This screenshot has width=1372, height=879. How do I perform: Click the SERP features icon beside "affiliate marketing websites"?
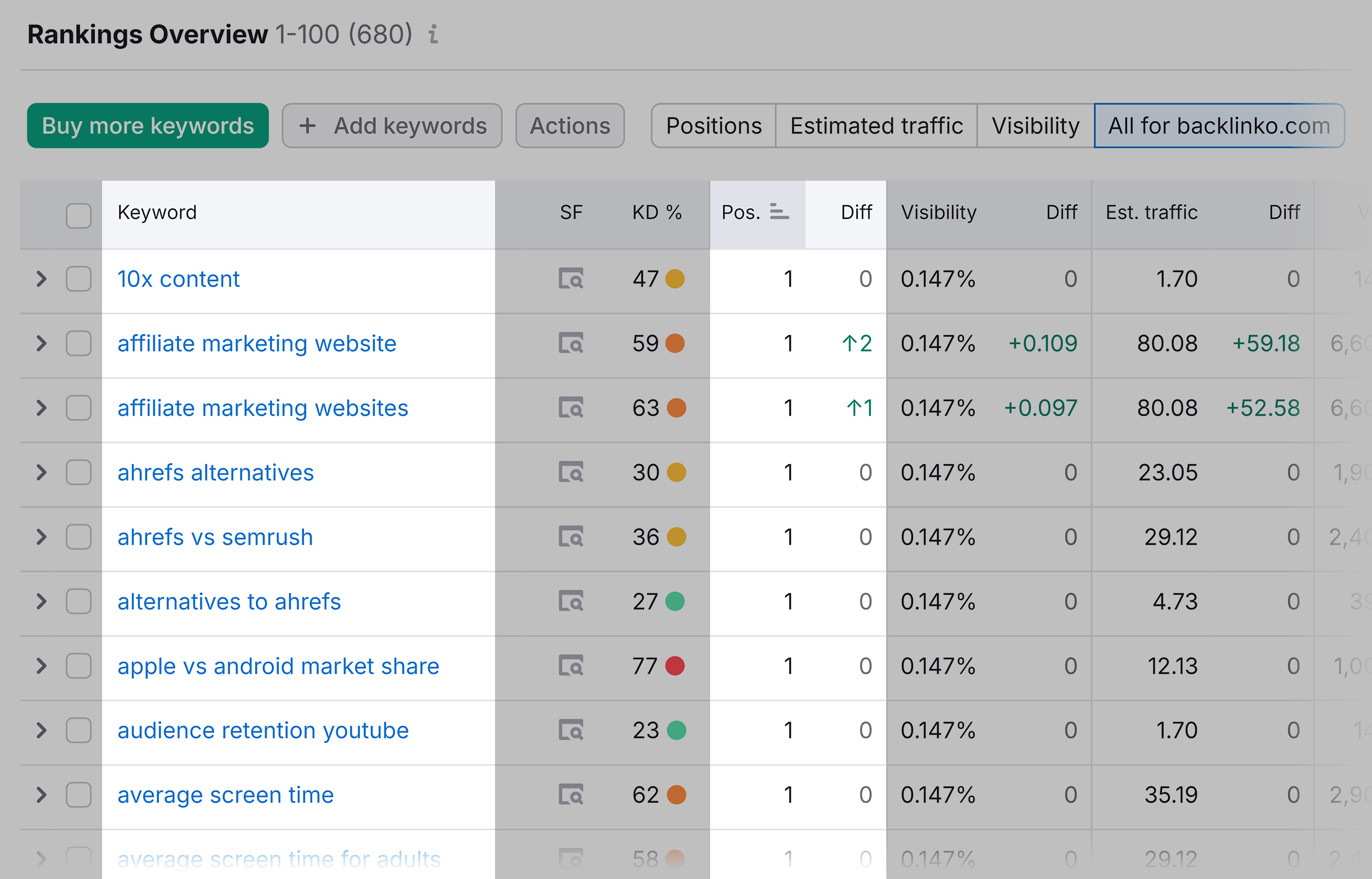click(x=572, y=407)
